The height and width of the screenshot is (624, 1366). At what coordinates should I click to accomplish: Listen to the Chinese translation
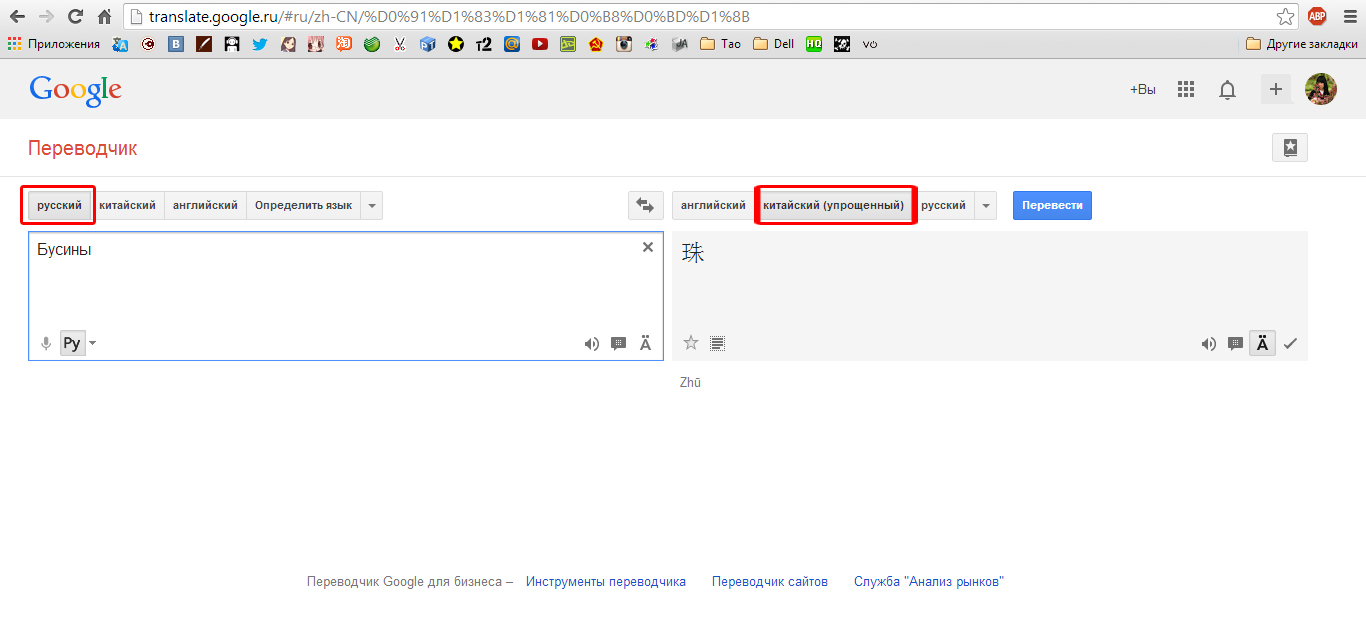pos(1209,344)
